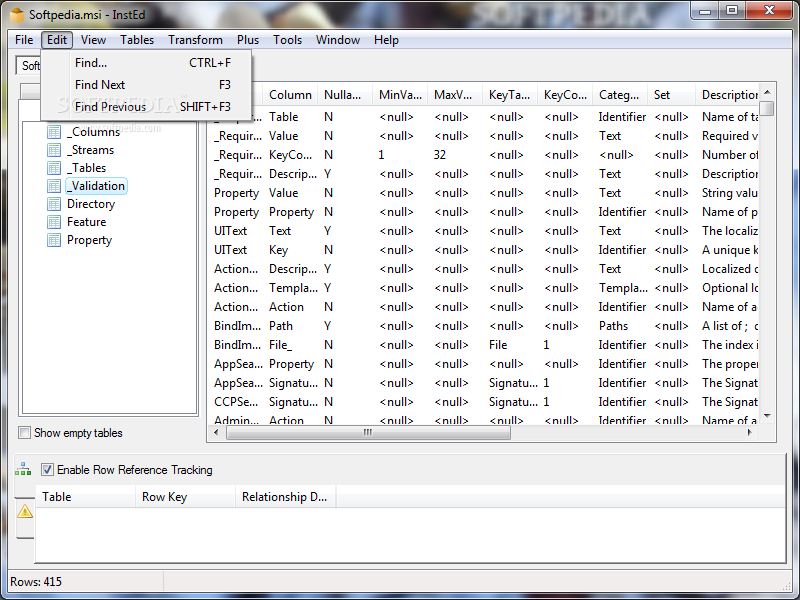Click Table header in reference tracking panel
The height and width of the screenshot is (600, 800).
tap(85, 497)
